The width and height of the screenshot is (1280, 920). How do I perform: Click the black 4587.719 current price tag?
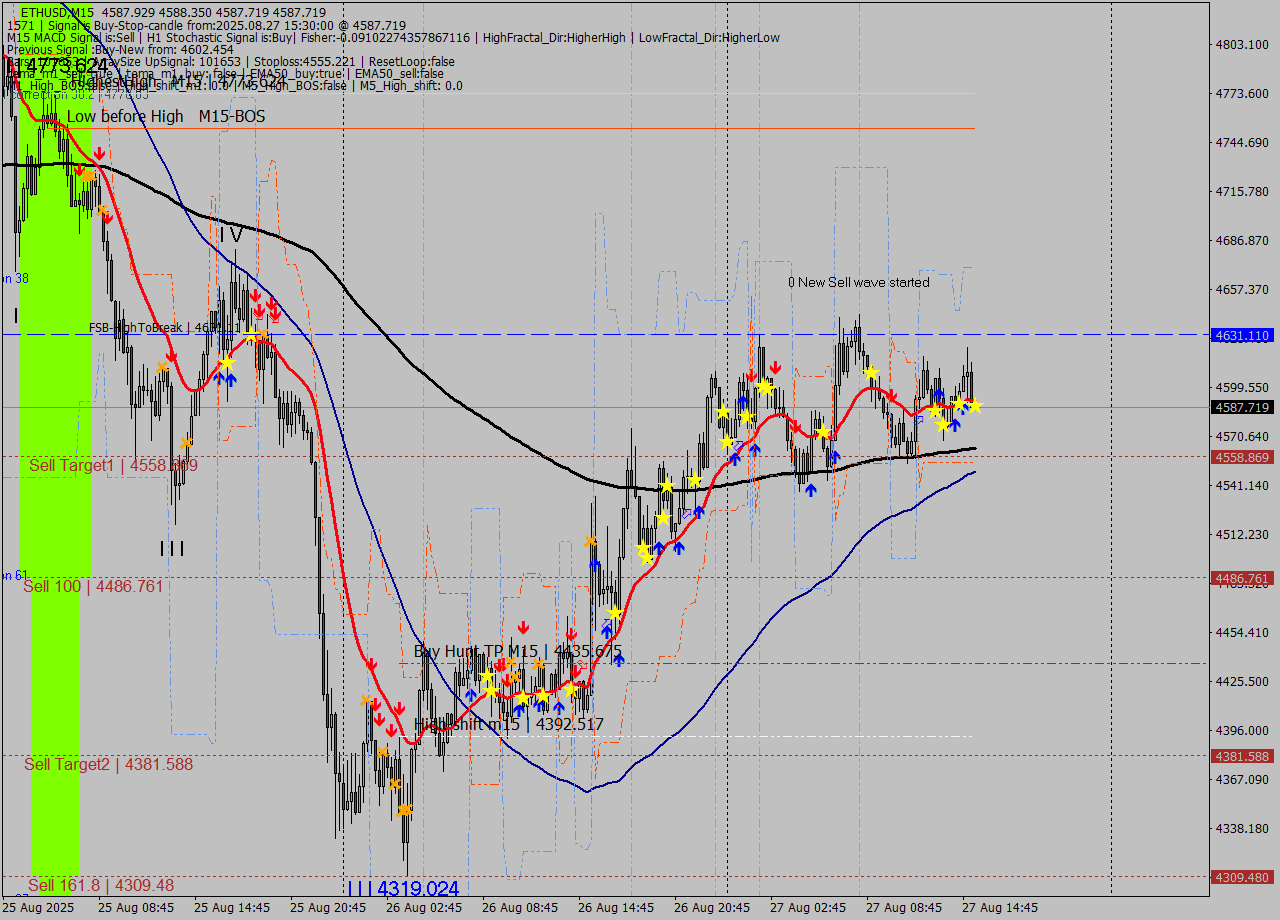1242,407
